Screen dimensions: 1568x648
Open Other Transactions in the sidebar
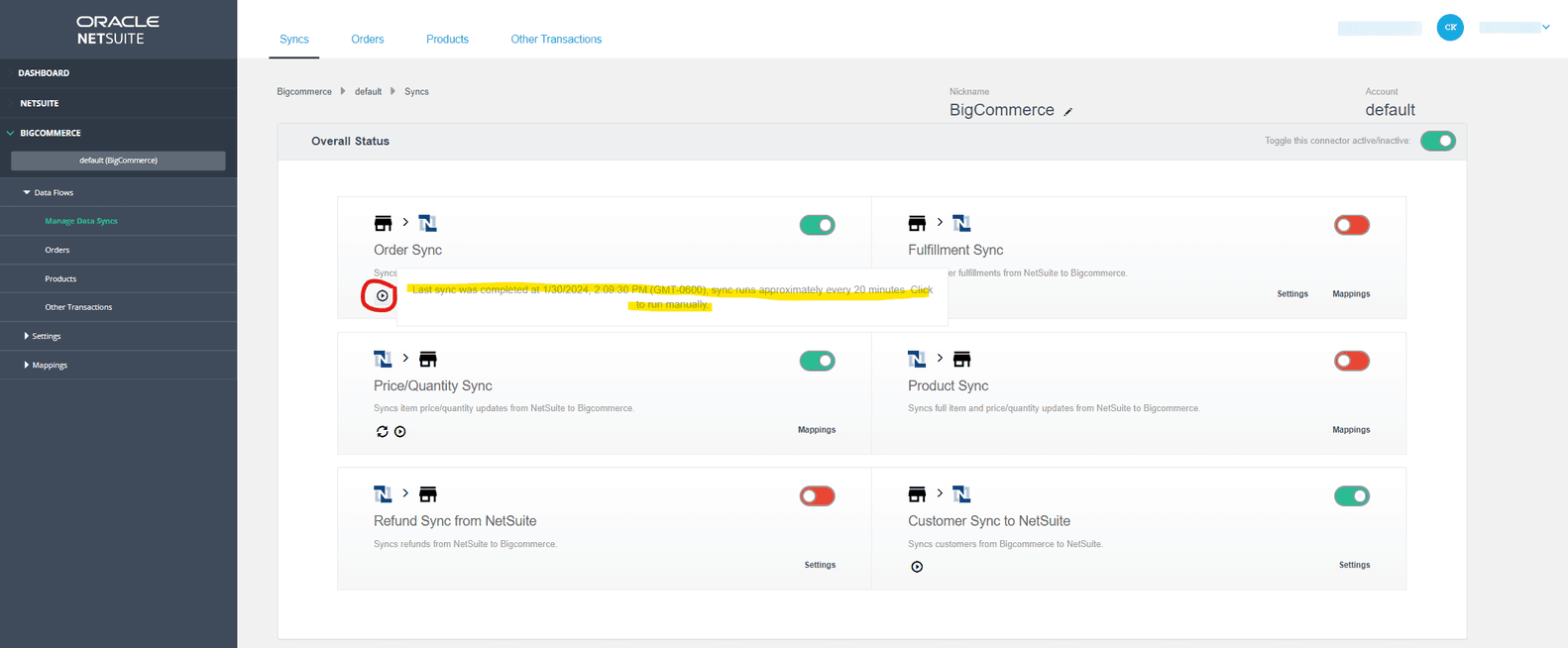coord(78,307)
